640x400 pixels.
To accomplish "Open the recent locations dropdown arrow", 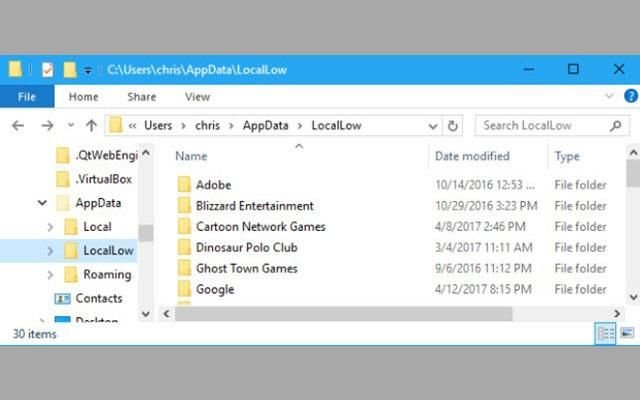I will (x=71, y=125).
